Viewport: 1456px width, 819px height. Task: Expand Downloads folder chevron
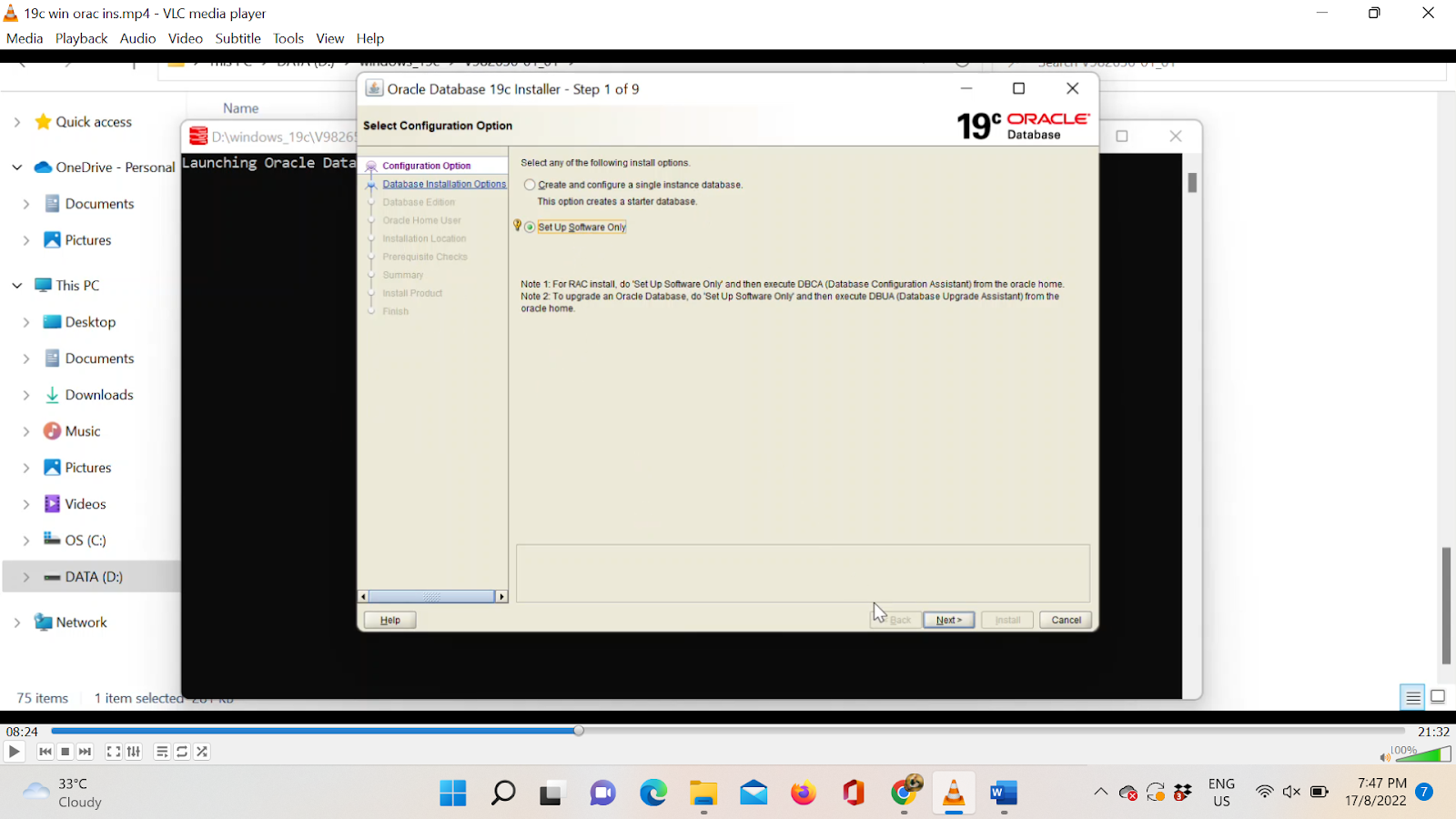point(25,395)
